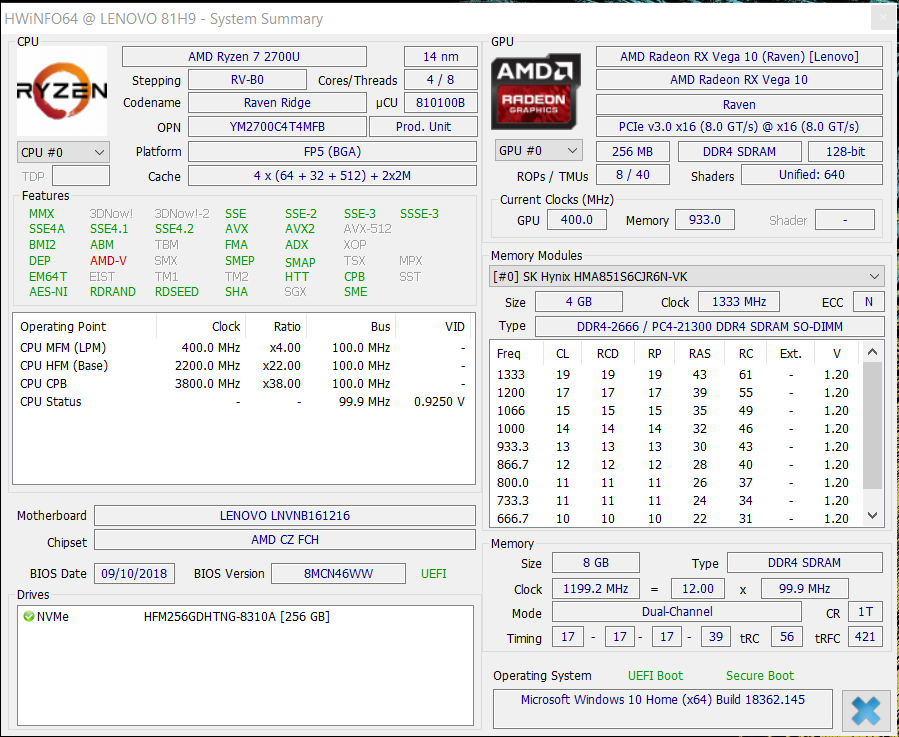Viewport: 899px width, 737px height.
Task: Click the 256 MB GPU memory field
Action: 632,152
